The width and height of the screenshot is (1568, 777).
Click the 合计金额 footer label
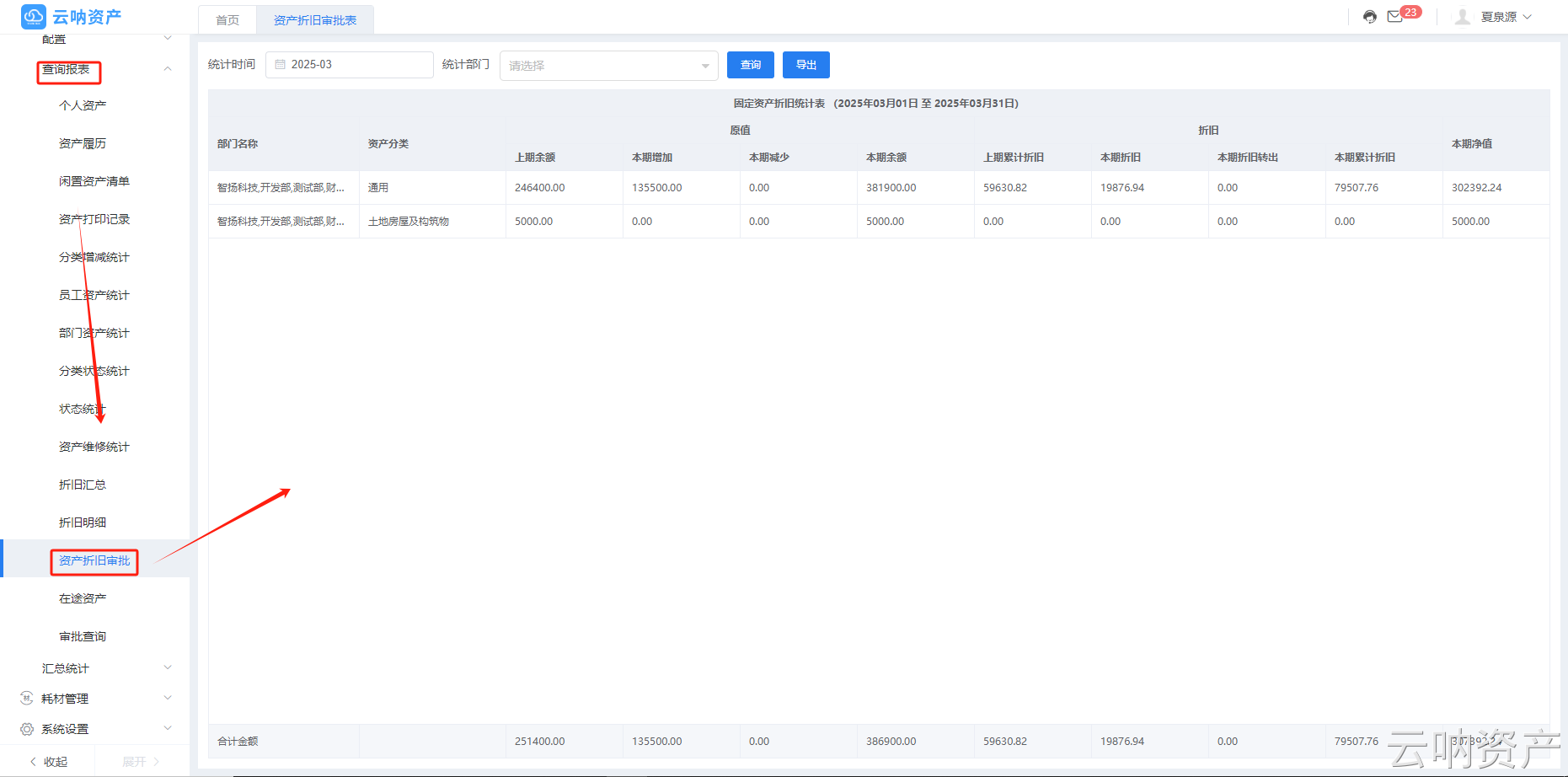pyautogui.click(x=238, y=742)
